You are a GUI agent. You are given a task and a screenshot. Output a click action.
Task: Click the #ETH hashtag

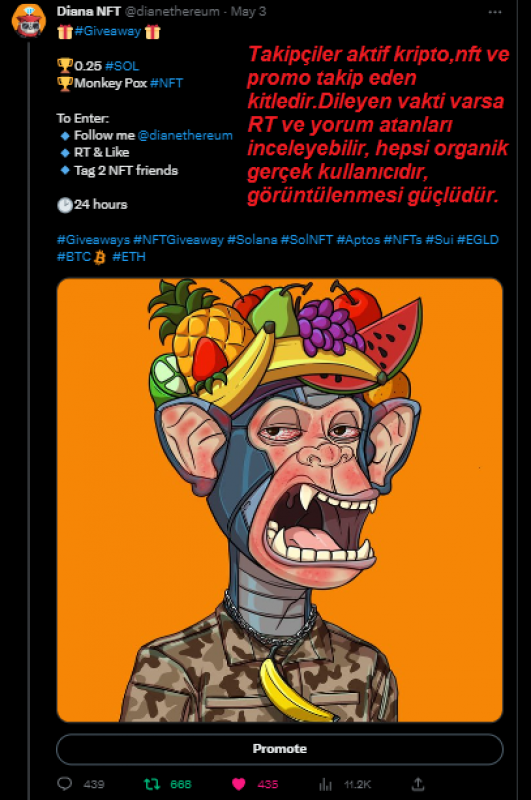pos(129,256)
